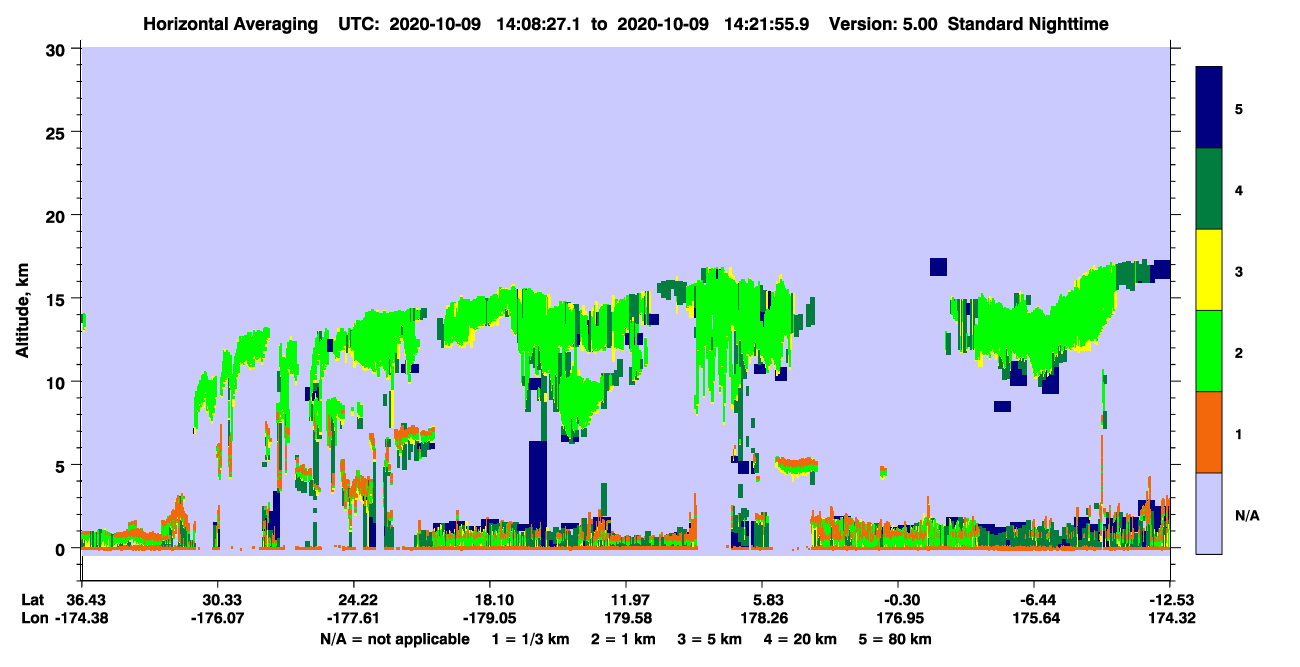
Task: Click the longitude value '-174.38'
Action: 81,619
